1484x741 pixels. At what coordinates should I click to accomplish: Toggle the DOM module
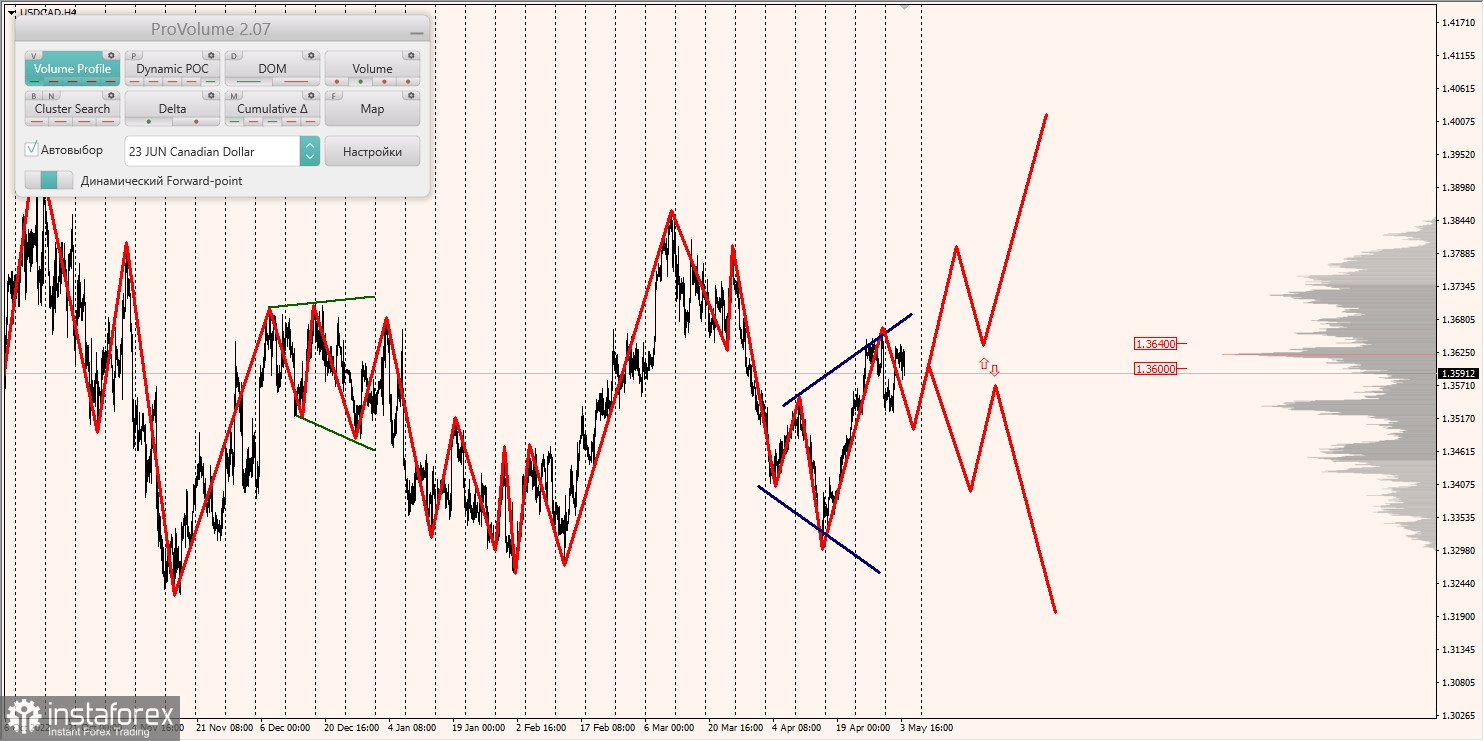click(x=272, y=68)
